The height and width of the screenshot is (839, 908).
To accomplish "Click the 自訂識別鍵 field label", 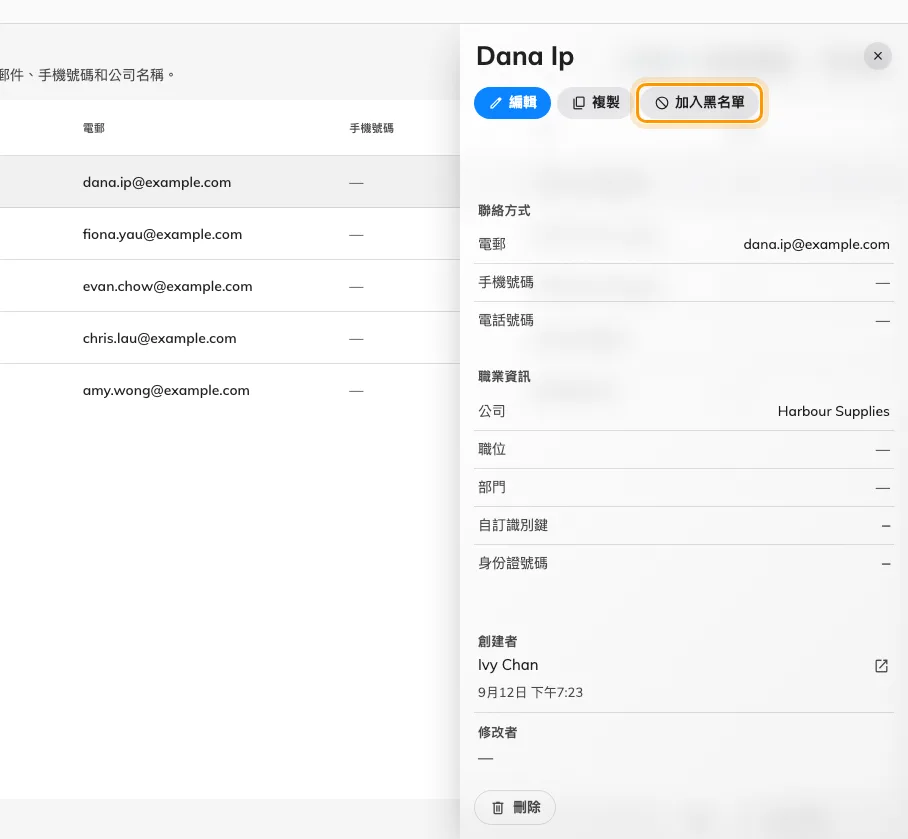I will coord(512,525).
